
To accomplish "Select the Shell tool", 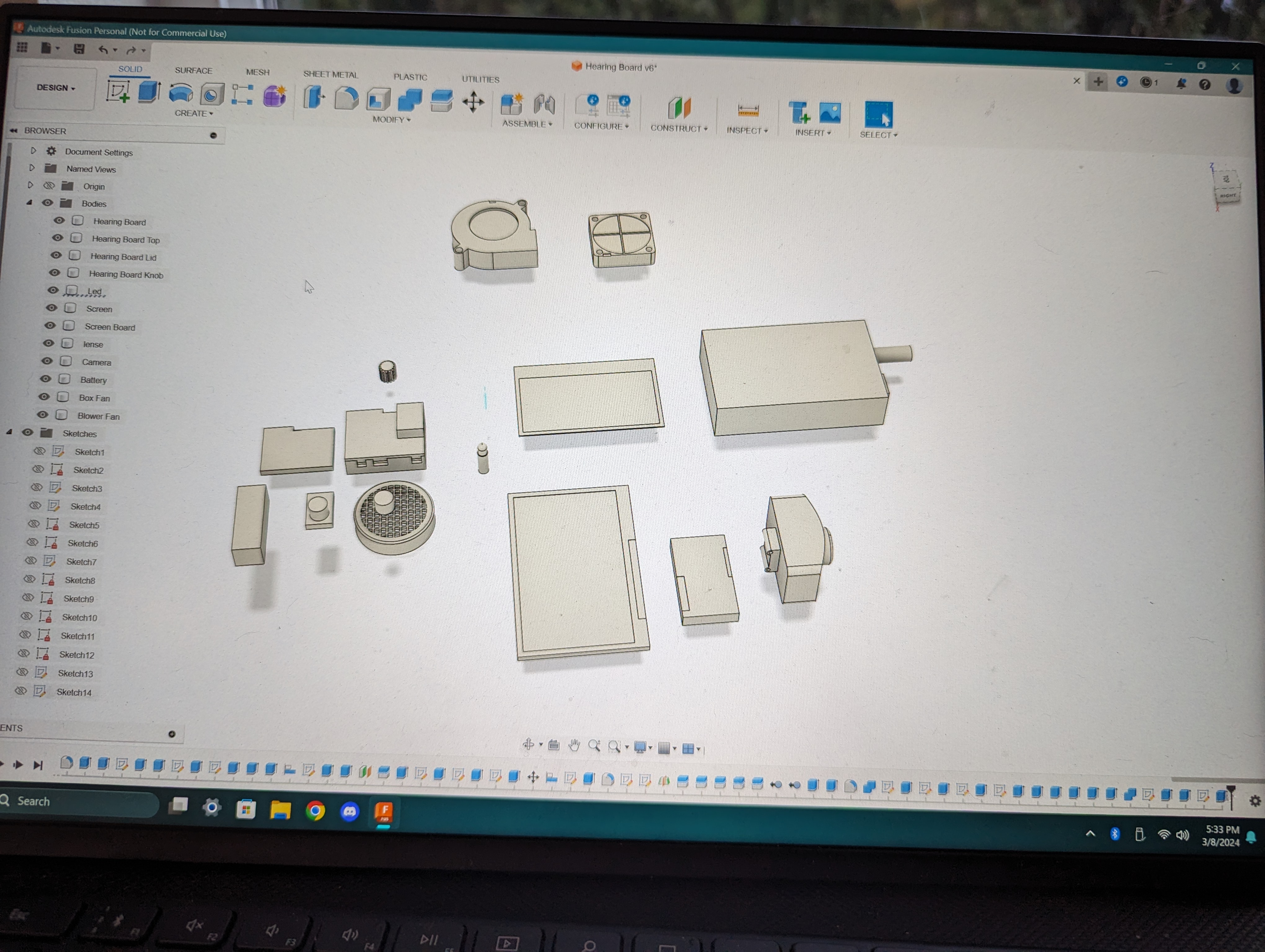I will 378,99.
